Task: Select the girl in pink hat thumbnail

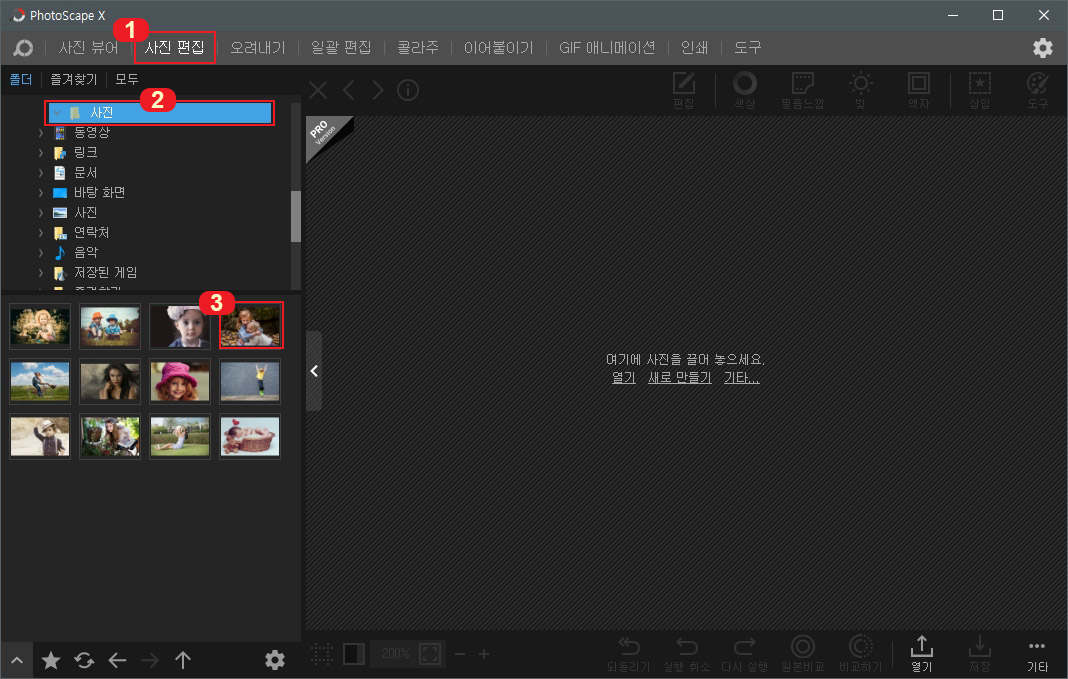Action: 180,381
